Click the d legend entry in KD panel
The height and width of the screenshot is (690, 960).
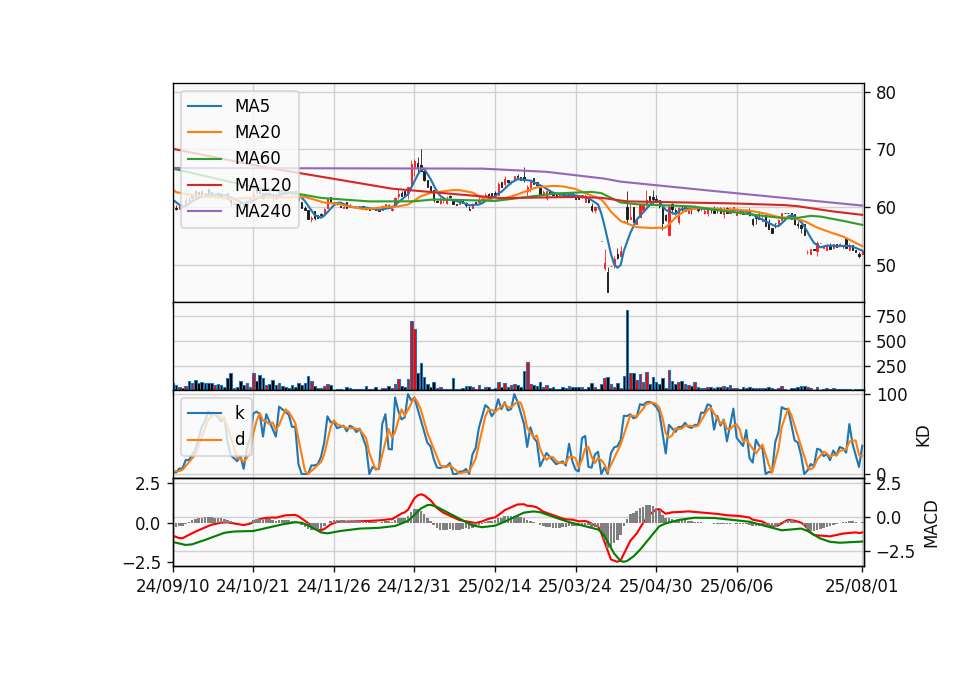[239, 439]
